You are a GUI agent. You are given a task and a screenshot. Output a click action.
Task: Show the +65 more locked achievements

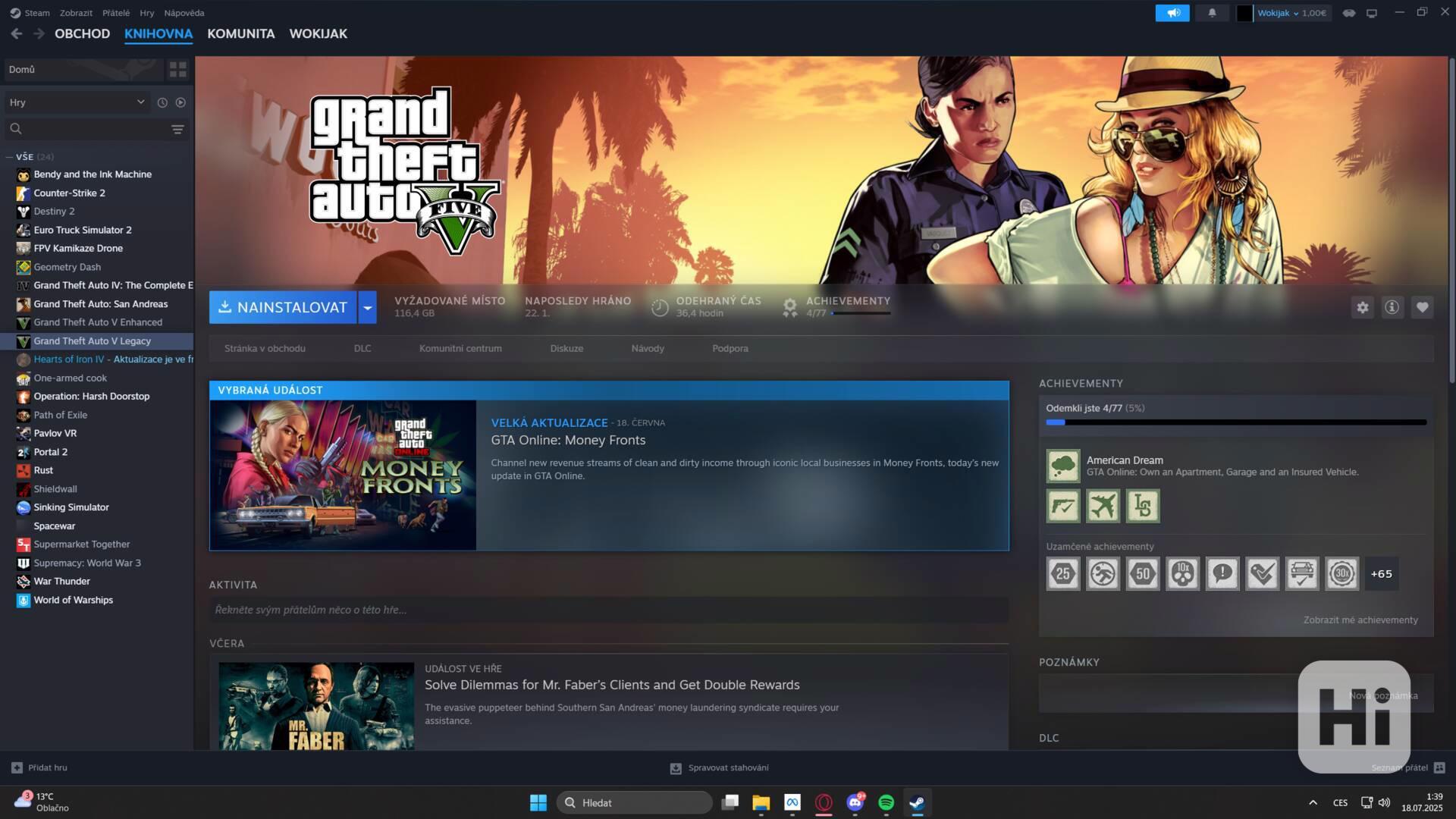coord(1382,574)
